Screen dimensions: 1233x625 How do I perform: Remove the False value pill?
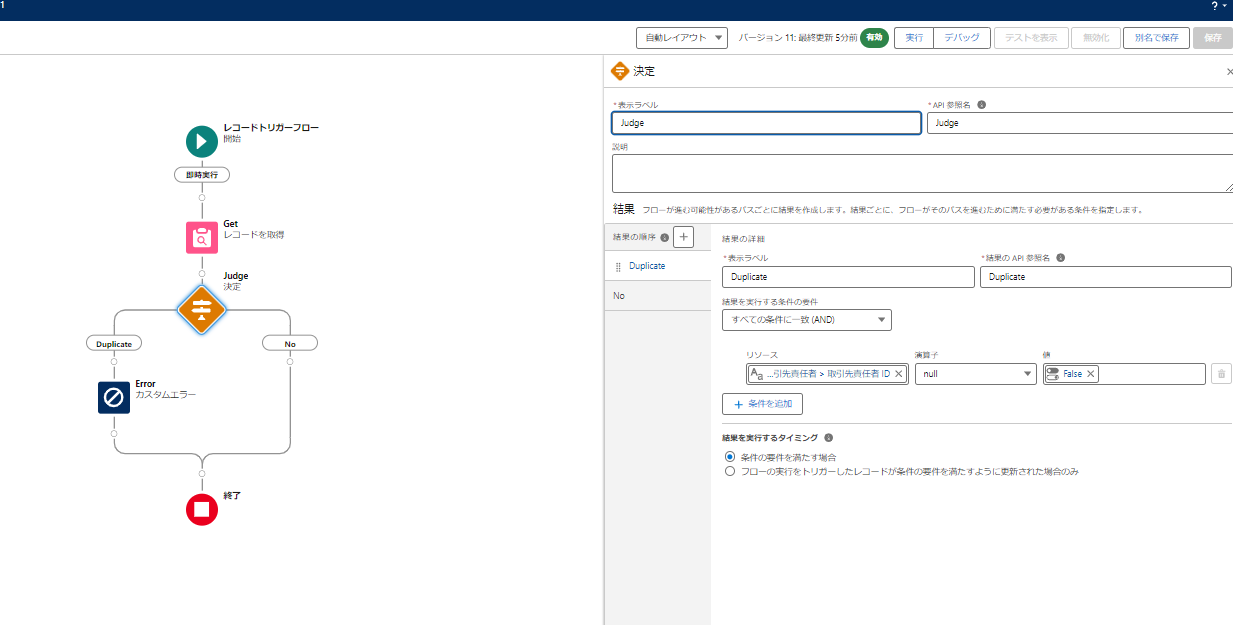click(x=1091, y=374)
